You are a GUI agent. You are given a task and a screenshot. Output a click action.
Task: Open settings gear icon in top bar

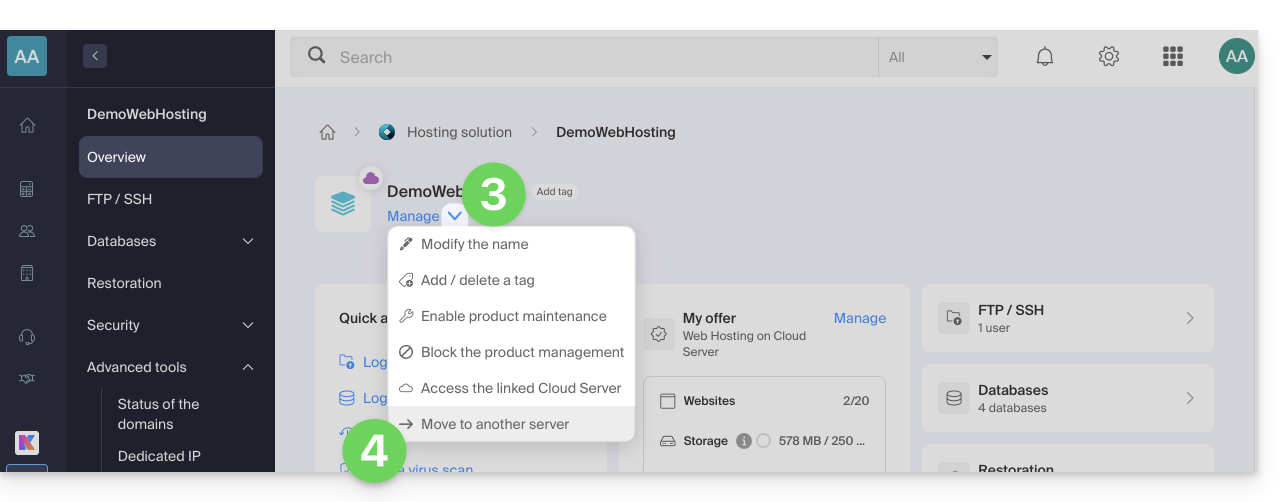(1108, 57)
